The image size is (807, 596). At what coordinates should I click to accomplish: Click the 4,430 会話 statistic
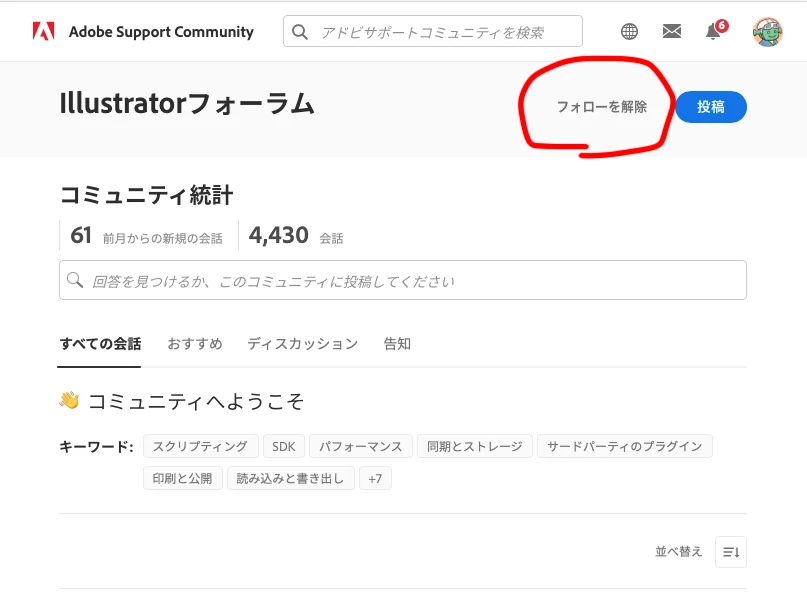point(296,236)
